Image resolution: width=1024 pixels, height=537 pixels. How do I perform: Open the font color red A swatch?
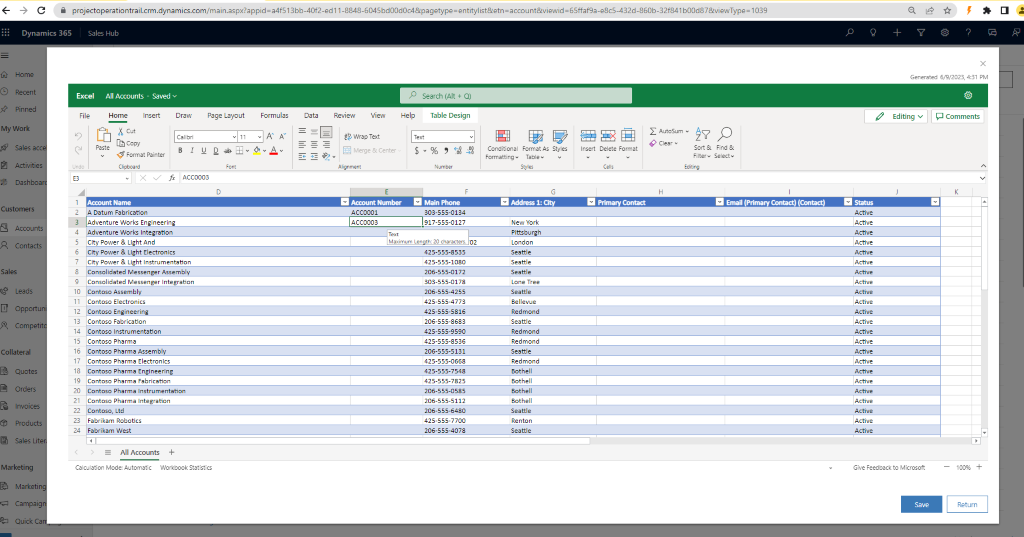[x=274, y=151]
